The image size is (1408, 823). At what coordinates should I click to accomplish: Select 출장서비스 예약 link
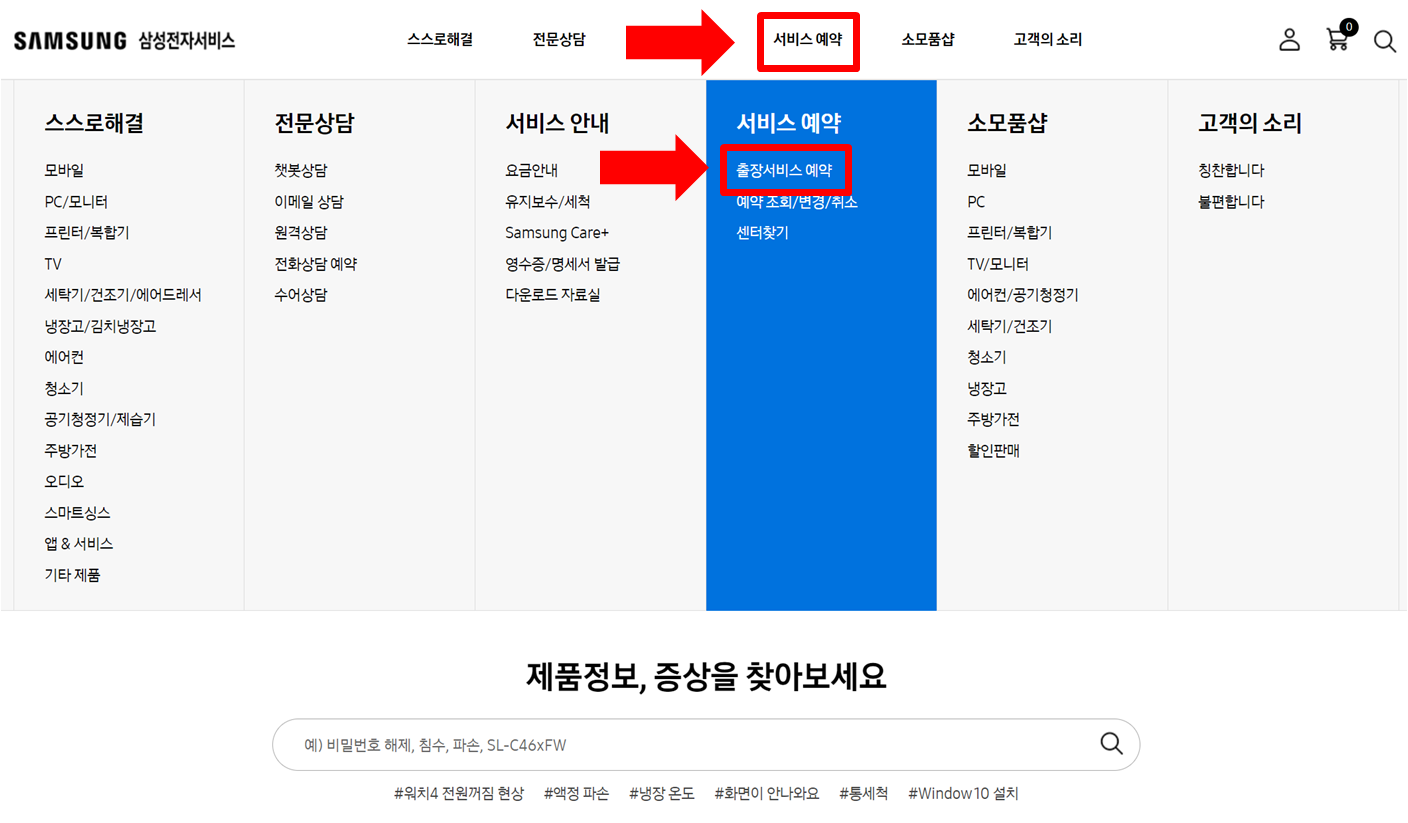tap(784, 171)
